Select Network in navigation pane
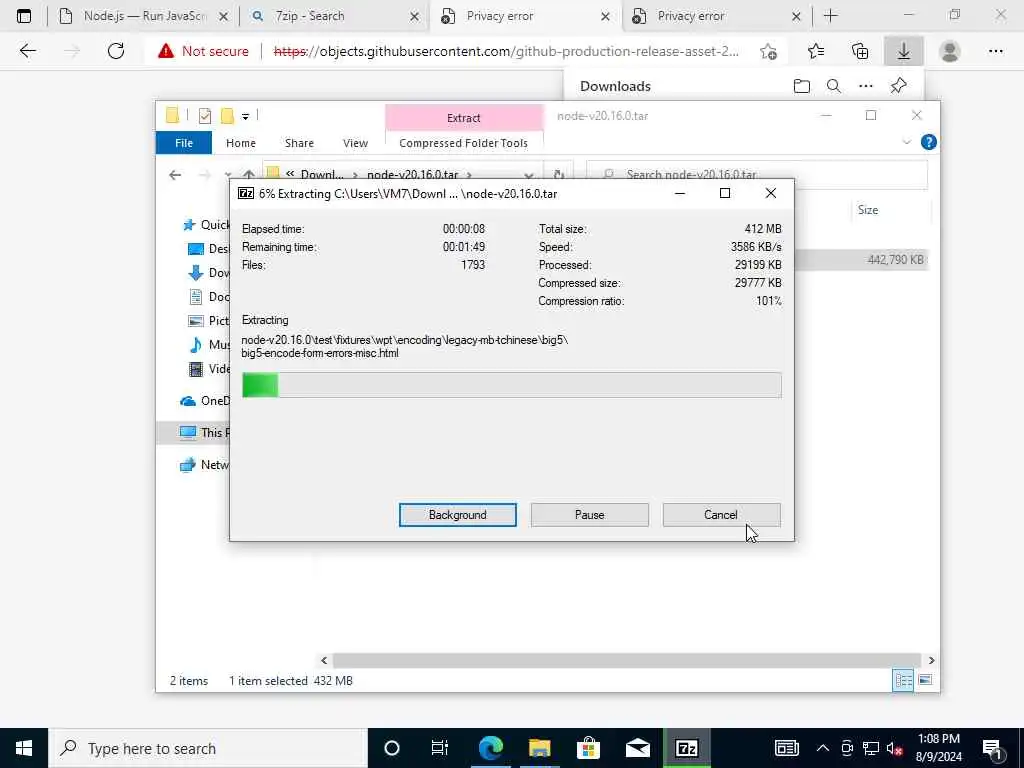Screen dimensions: 1024x768 coord(204,464)
